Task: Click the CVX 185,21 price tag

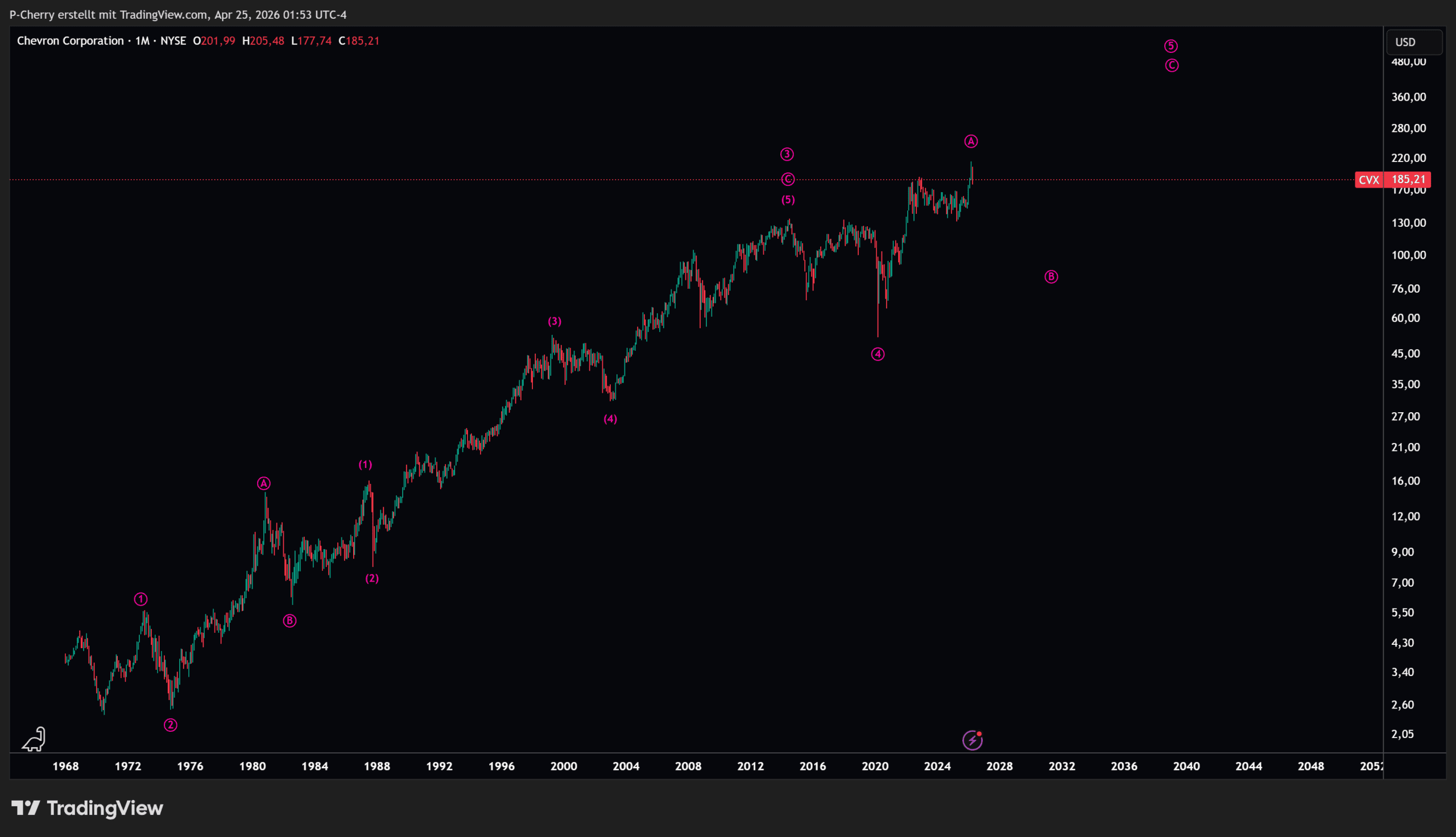Action: point(1392,180)
